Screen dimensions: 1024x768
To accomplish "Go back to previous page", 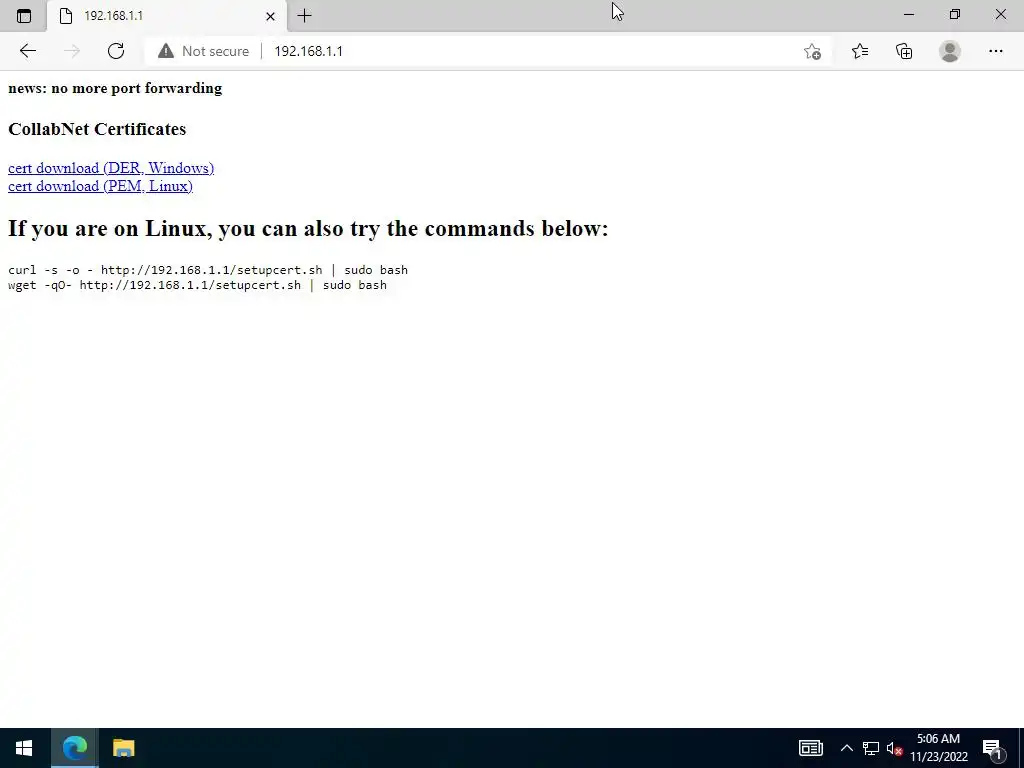I will click(27, 51).
